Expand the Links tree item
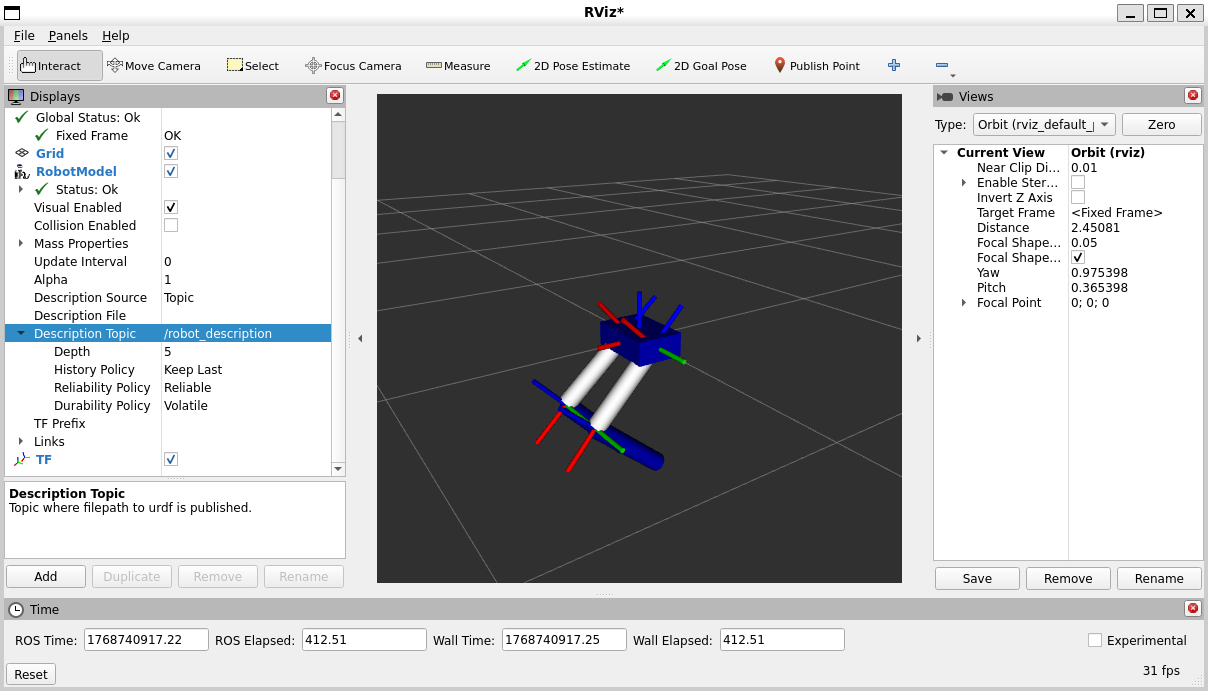The height and width of the screenshot is (691, 1208). 21,441
